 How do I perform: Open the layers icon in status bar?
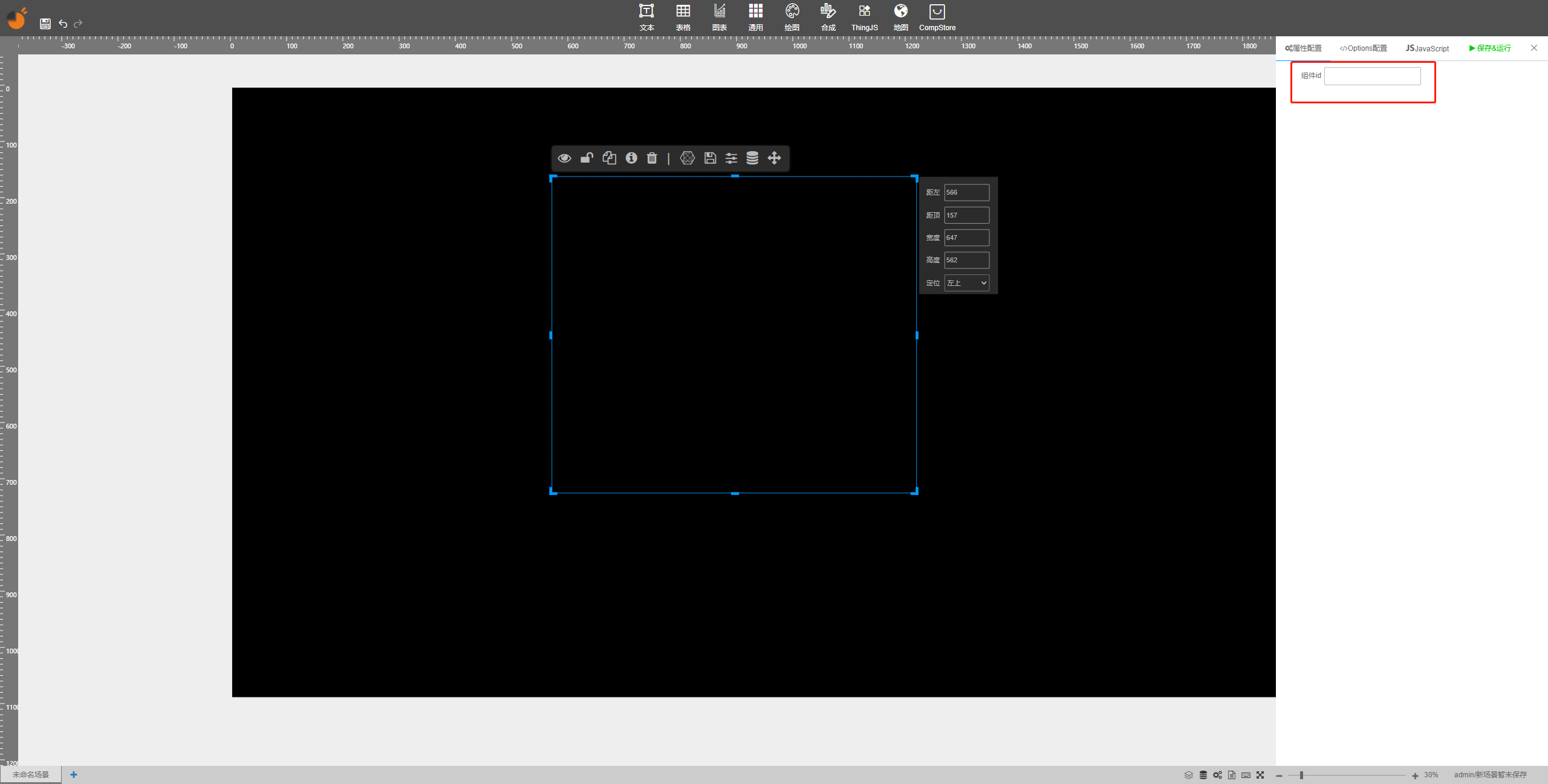(x=1188, y=775)
